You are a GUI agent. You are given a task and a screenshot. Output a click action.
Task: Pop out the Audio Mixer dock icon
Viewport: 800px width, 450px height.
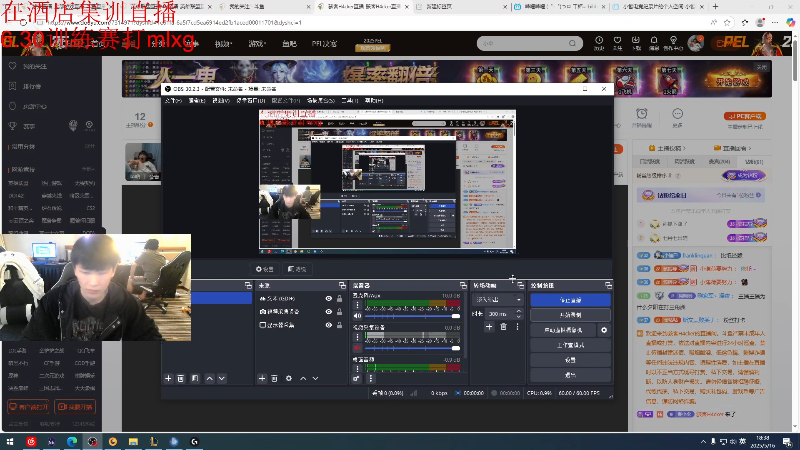point(463,285)
